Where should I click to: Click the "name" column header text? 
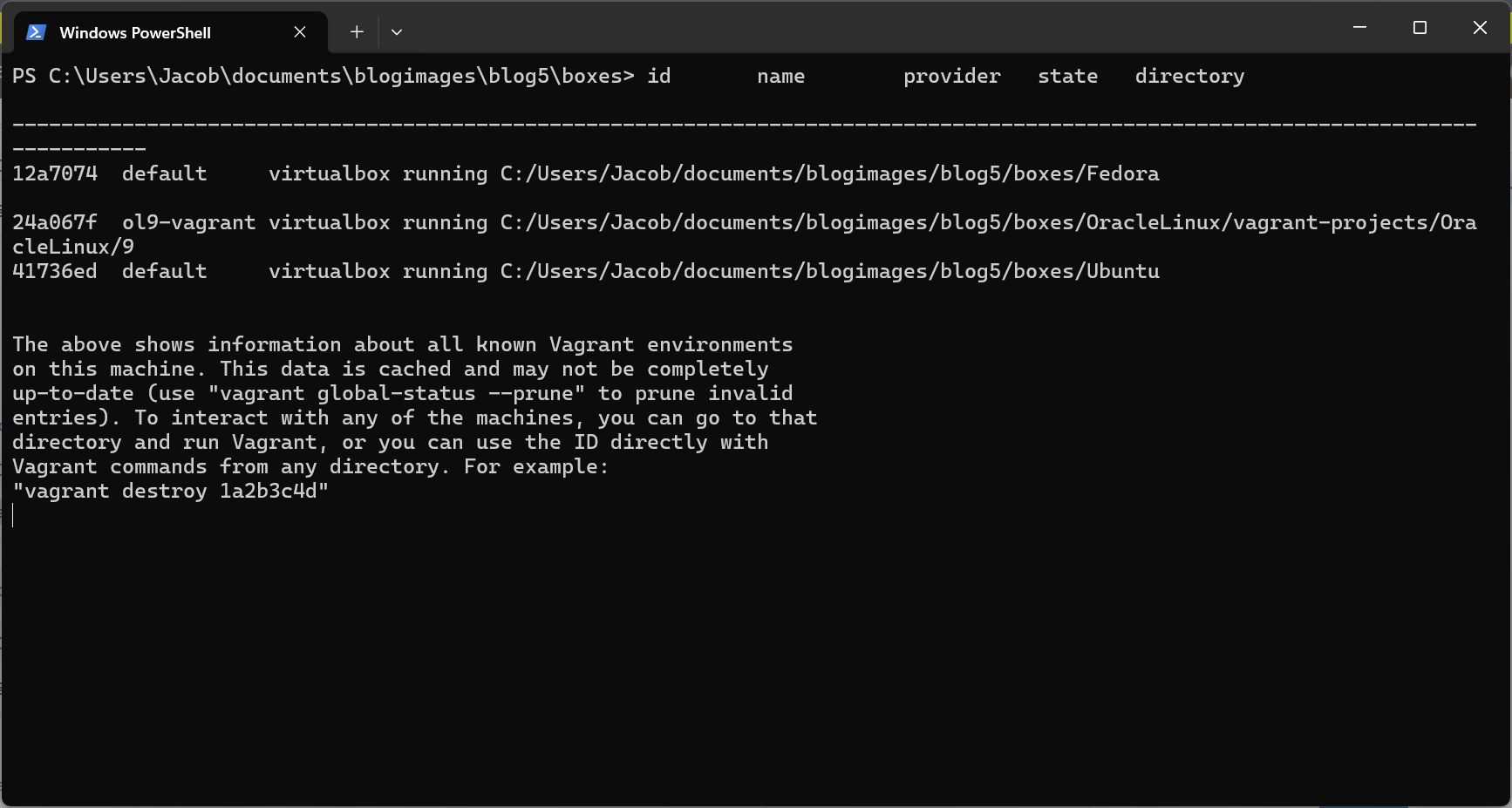point(780,76)
